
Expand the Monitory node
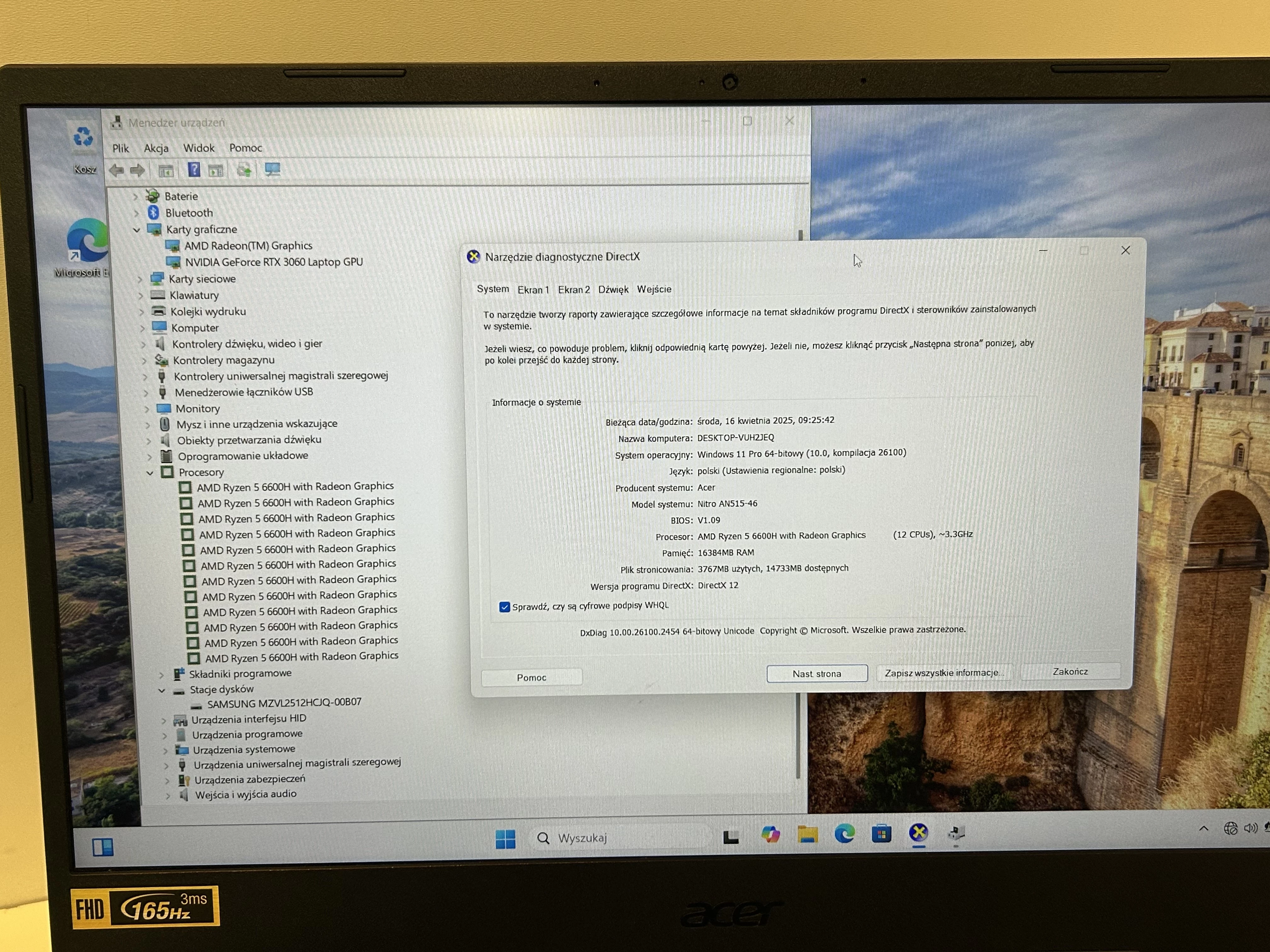(146, 409)
